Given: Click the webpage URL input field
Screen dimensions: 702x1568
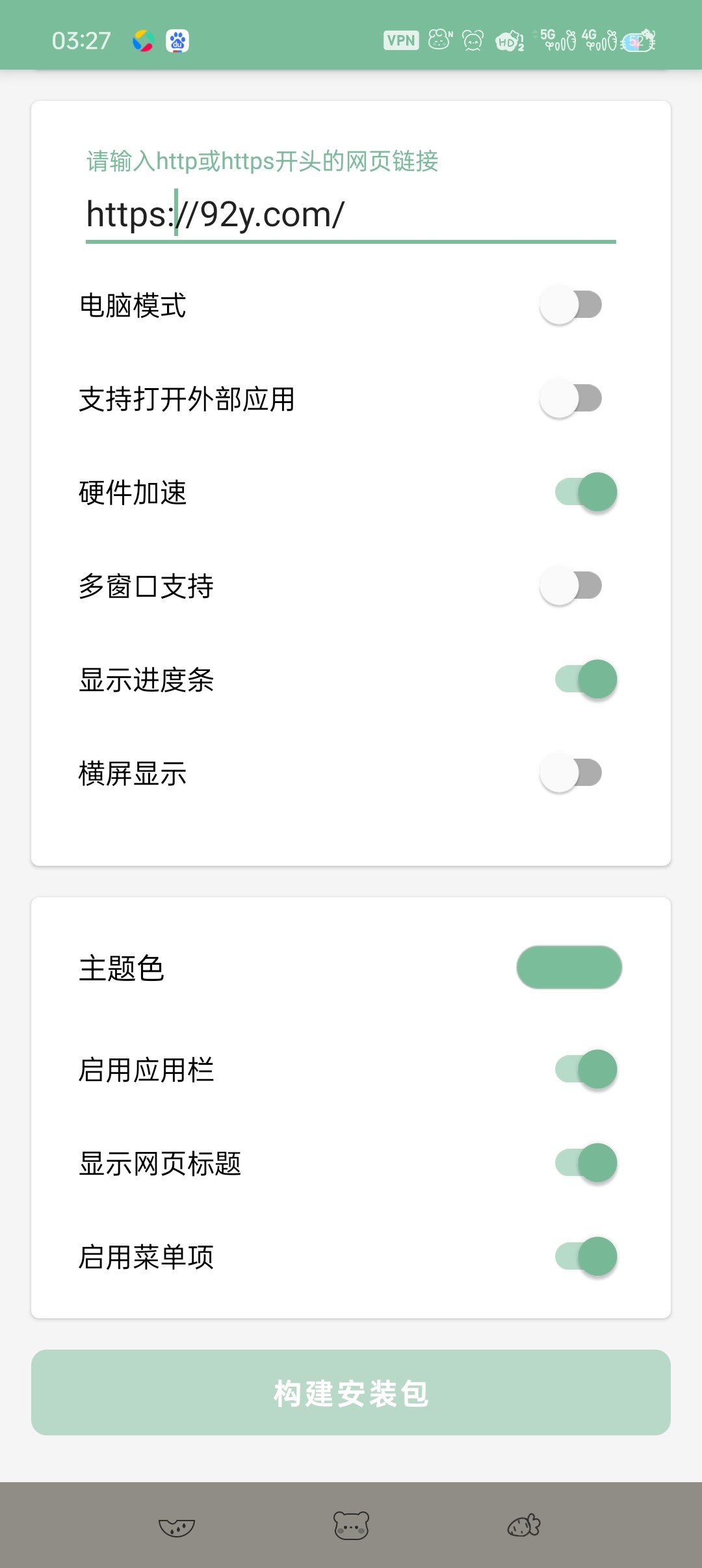Looking at the screenshot, I should [x=351, y=215].
